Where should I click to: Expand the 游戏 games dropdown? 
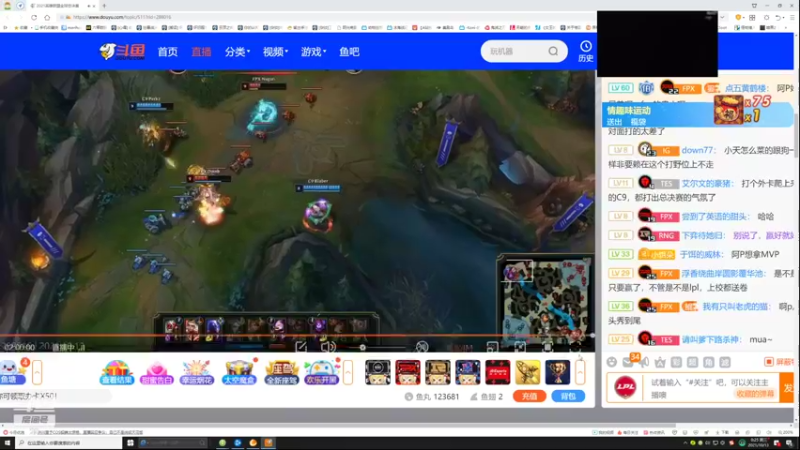click(x=313, y=52)
